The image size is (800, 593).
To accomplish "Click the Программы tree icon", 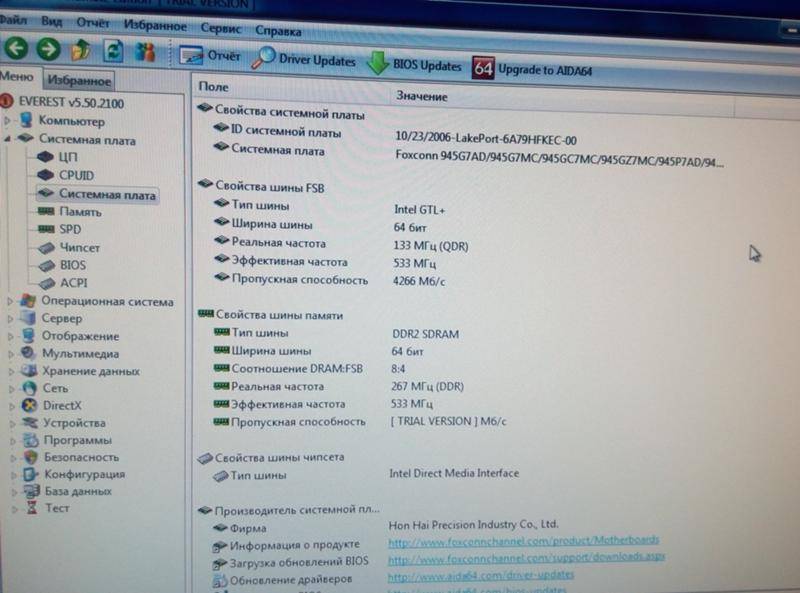I will [31, 440].
